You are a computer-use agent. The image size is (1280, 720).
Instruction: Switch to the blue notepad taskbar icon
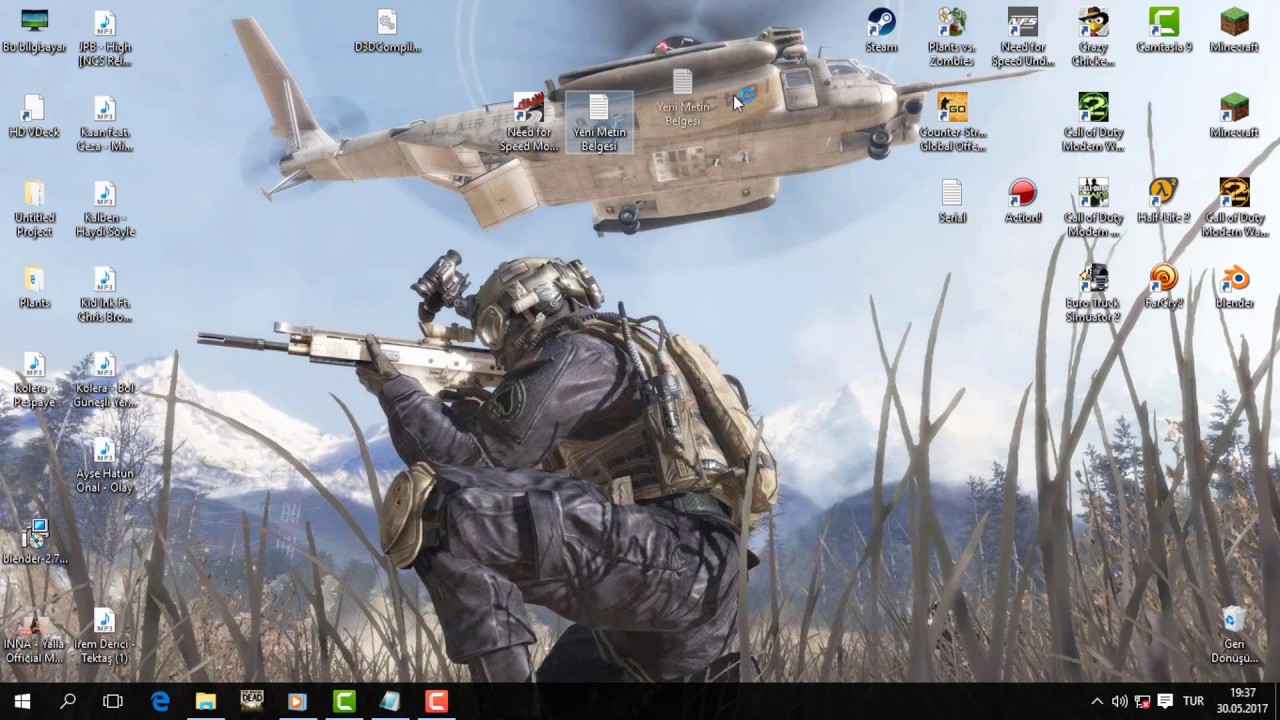tap(390, 701)
